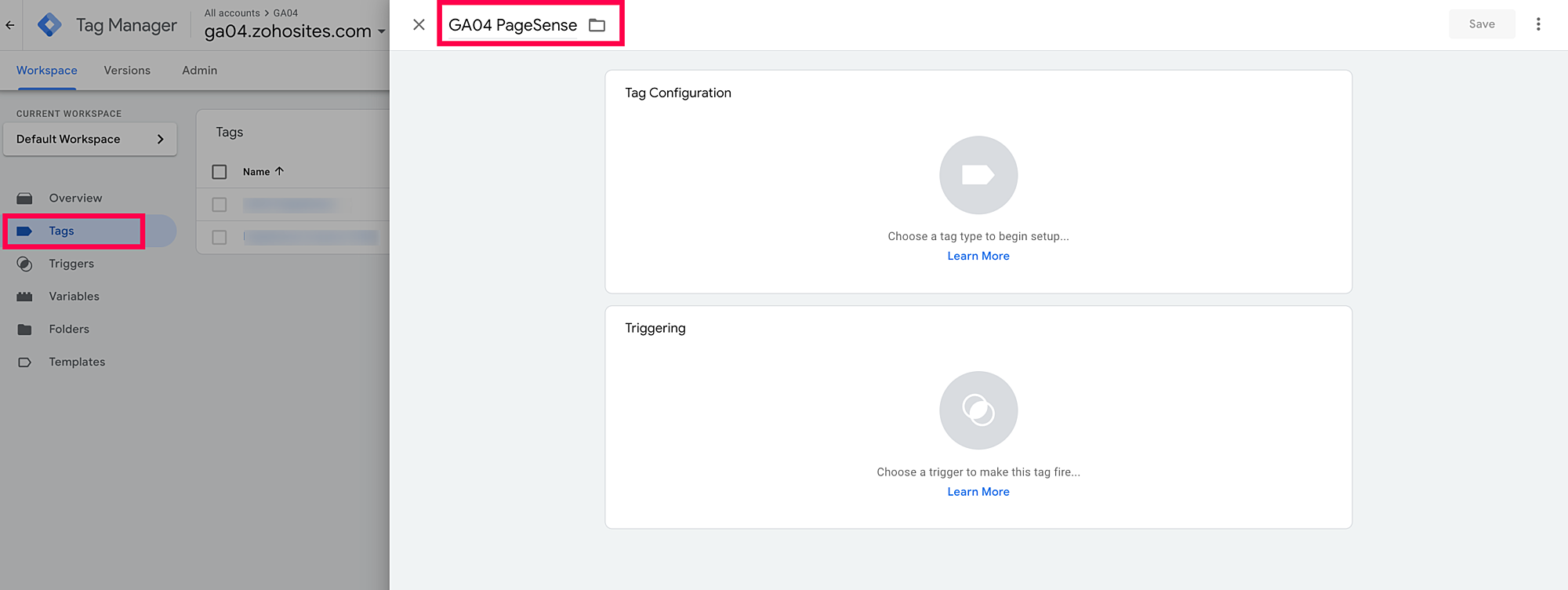
Task: Click the Triggering circle icon
Action: coord(978,410)
